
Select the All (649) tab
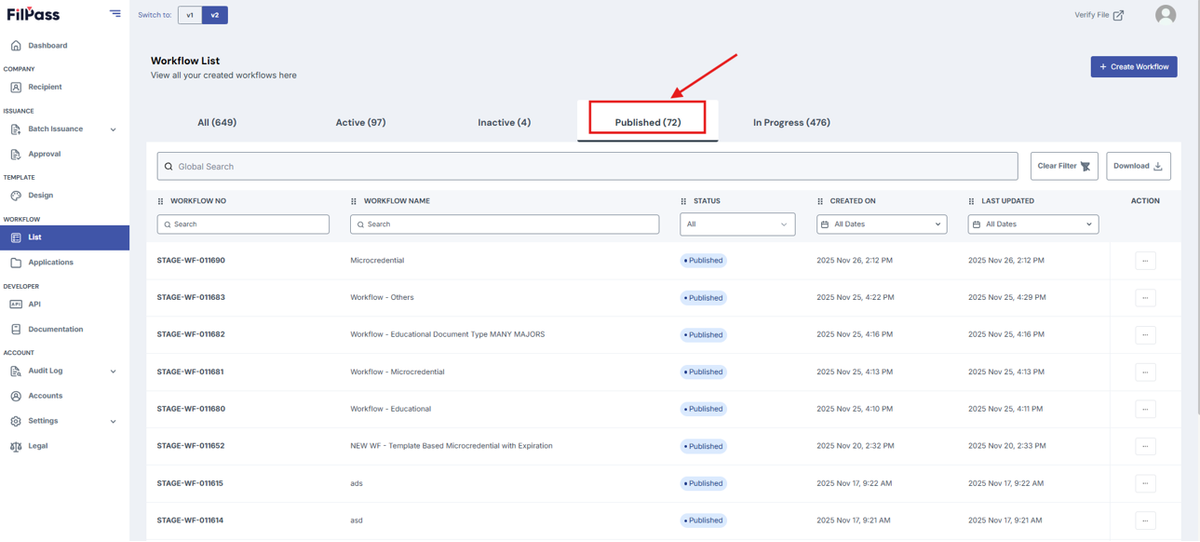click(x=217, y=122)
